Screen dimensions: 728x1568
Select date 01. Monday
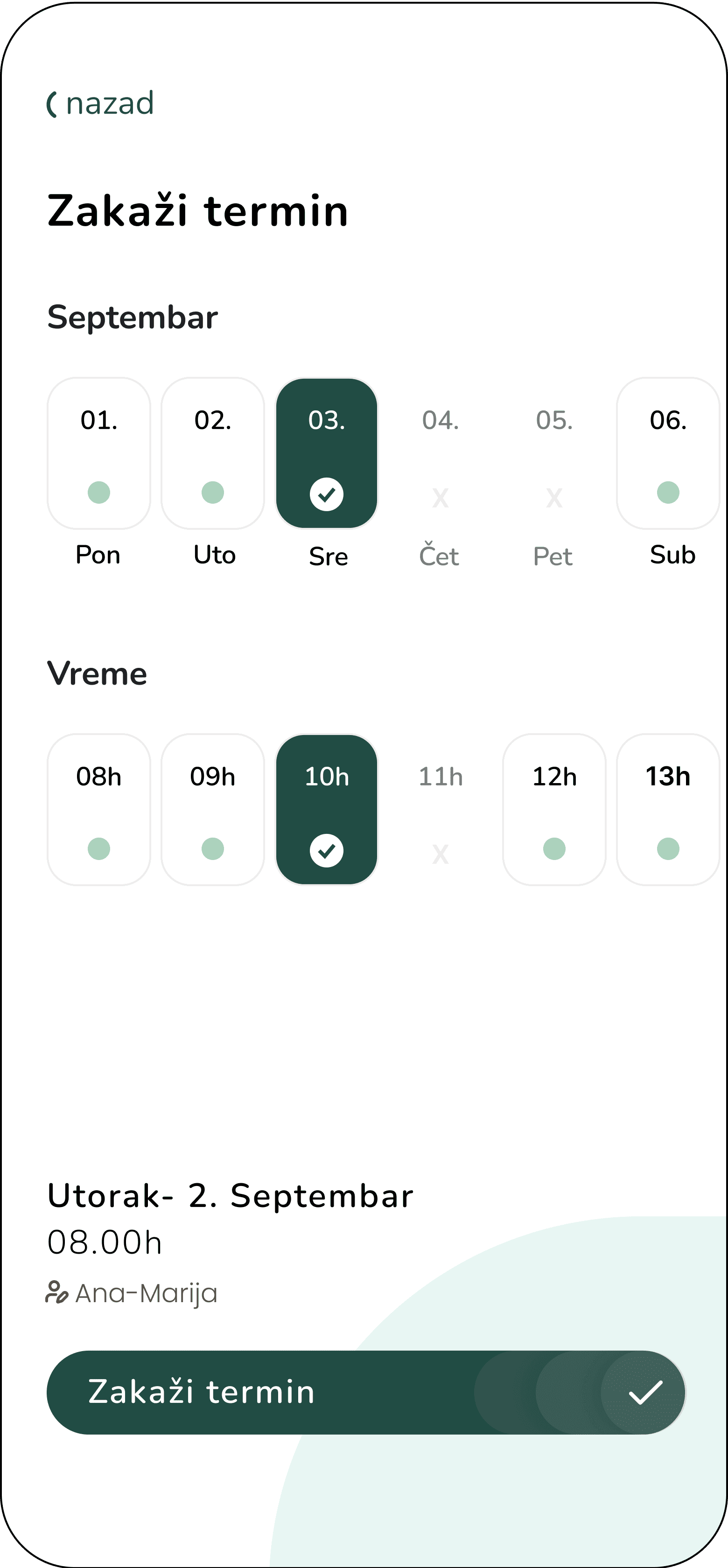98,453
